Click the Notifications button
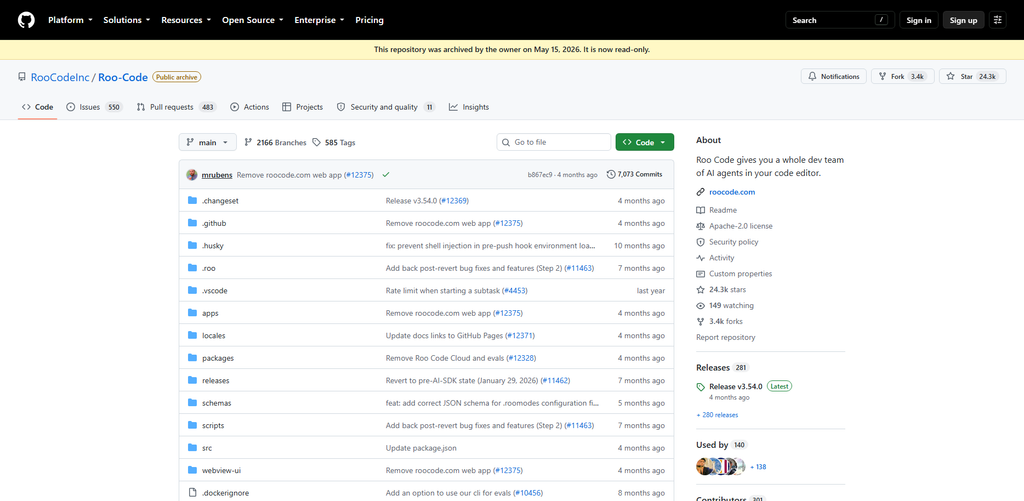This screenshot has height=501, width=1024. tap(834, 76)
